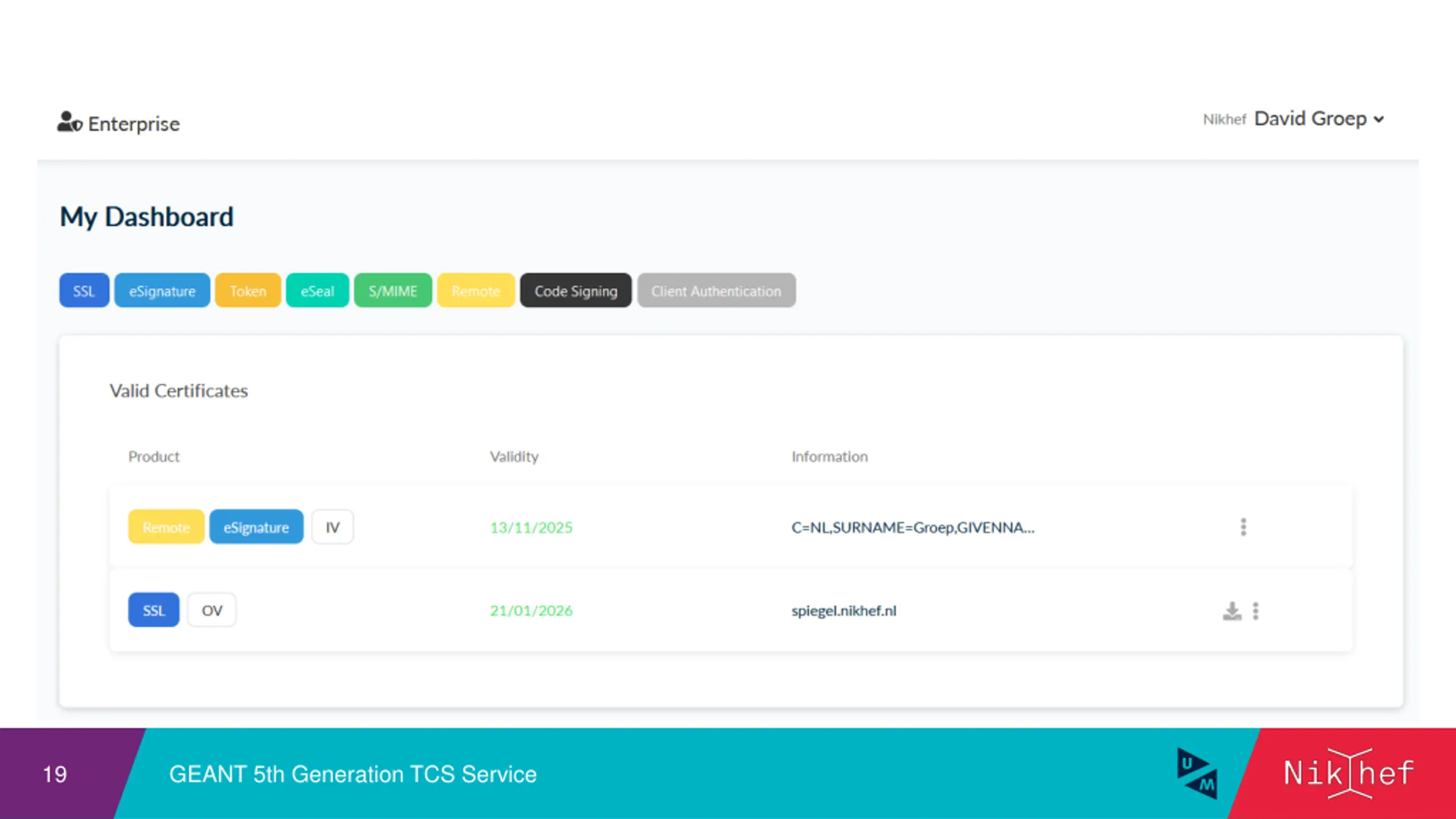The width and height of the screenshot is (1456, 819).
Task: Click the IV tag in first row
Action: [333, 527]
